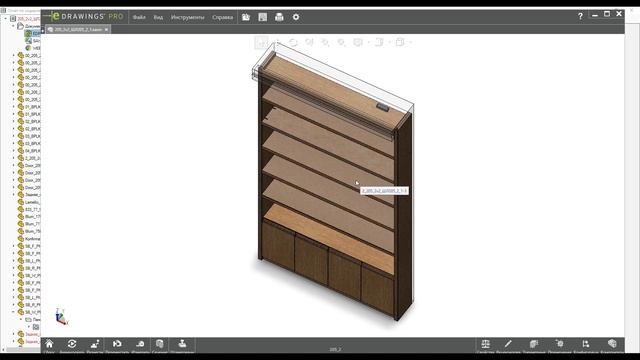The image size is (640, 360).
Task: Select the 04_BPLK tree row
Action: [x=29, y=151]
